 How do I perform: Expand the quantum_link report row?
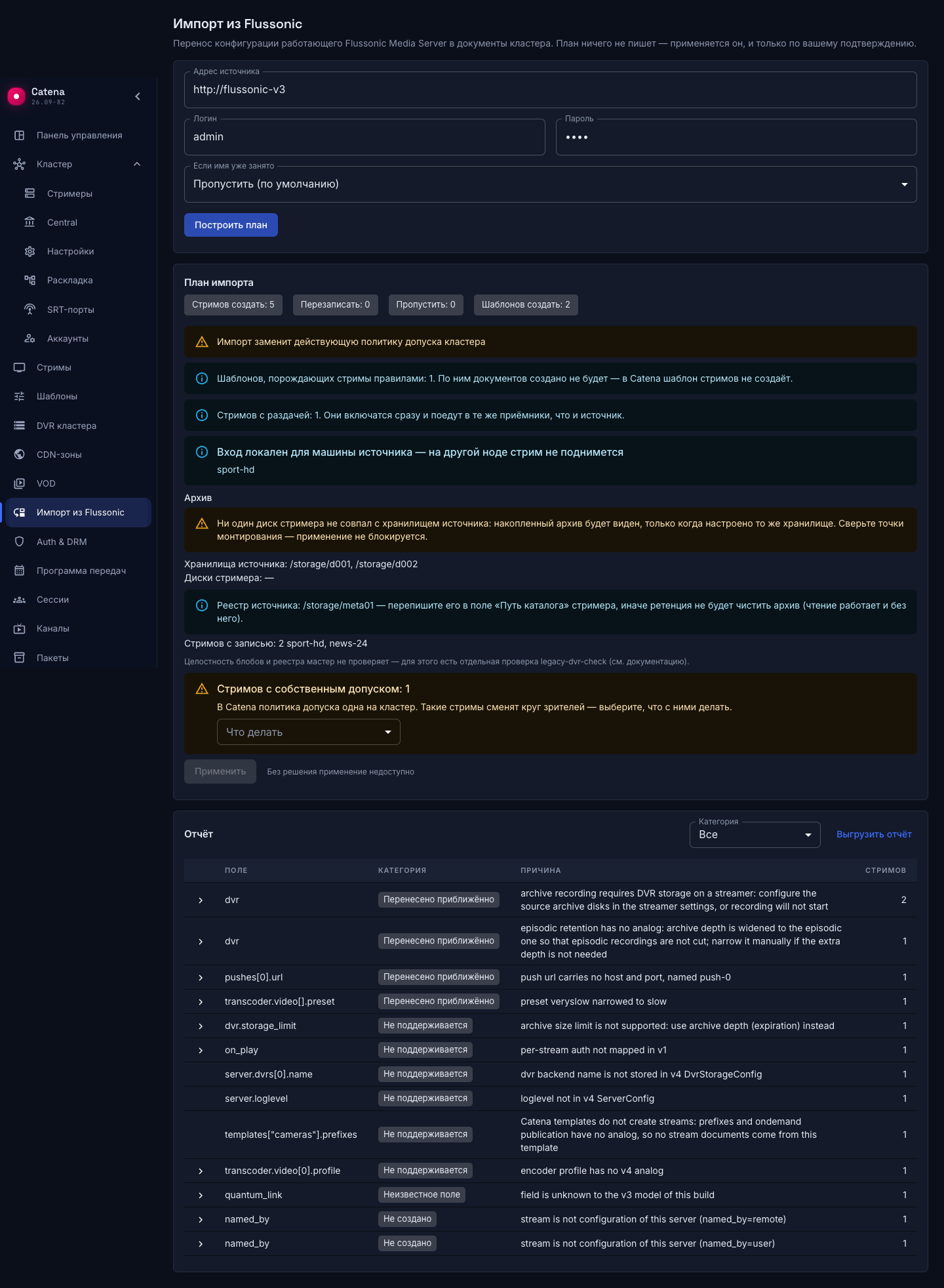tap(201, 1195)
